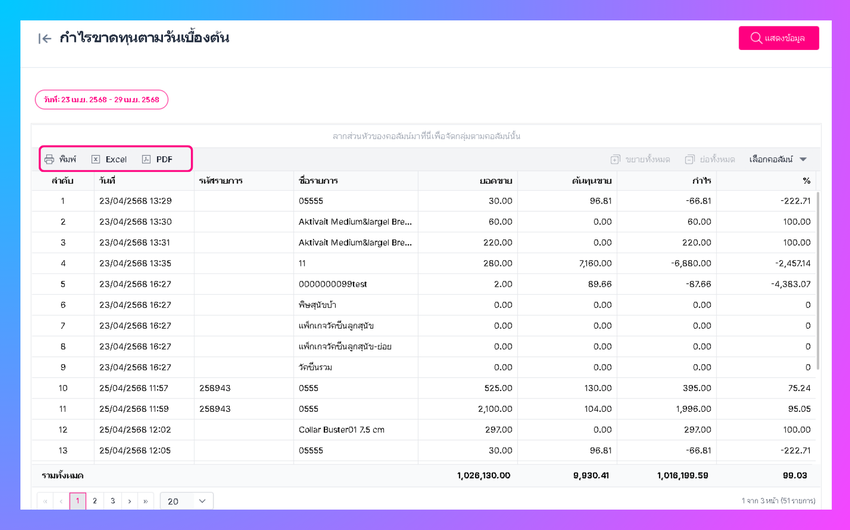The height and width of the screenshot is (530, 850).
Task: Export the report using the Excel icon
Action: coord(95,159)
